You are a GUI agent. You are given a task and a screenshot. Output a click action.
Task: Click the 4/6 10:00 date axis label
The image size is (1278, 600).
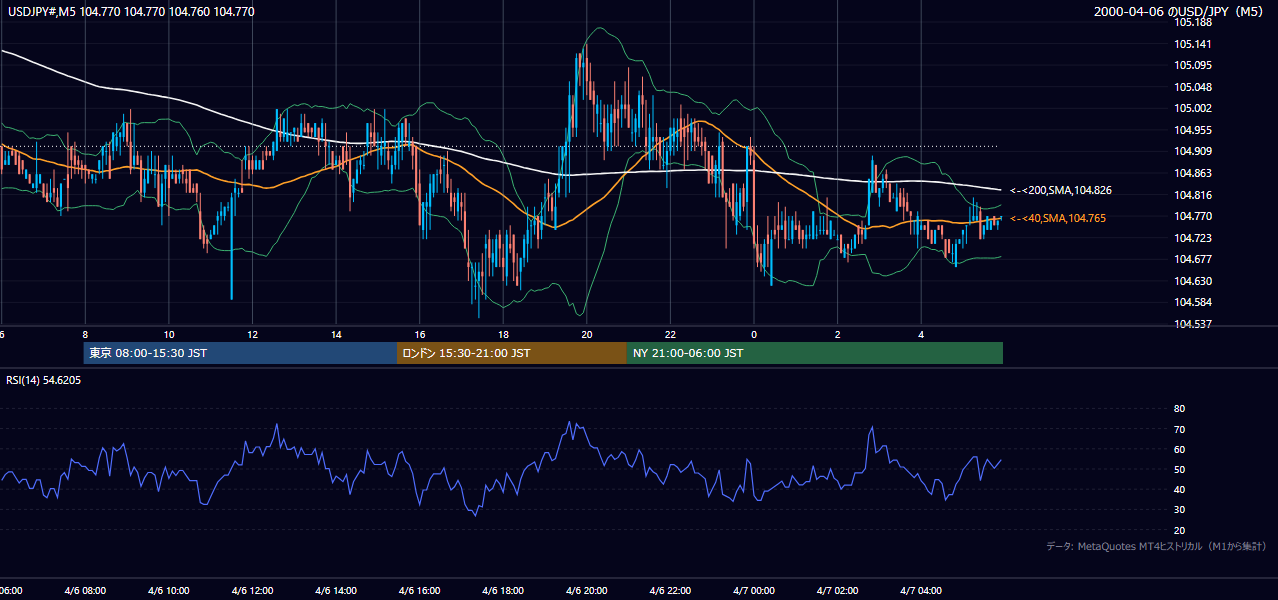[169, 591]
